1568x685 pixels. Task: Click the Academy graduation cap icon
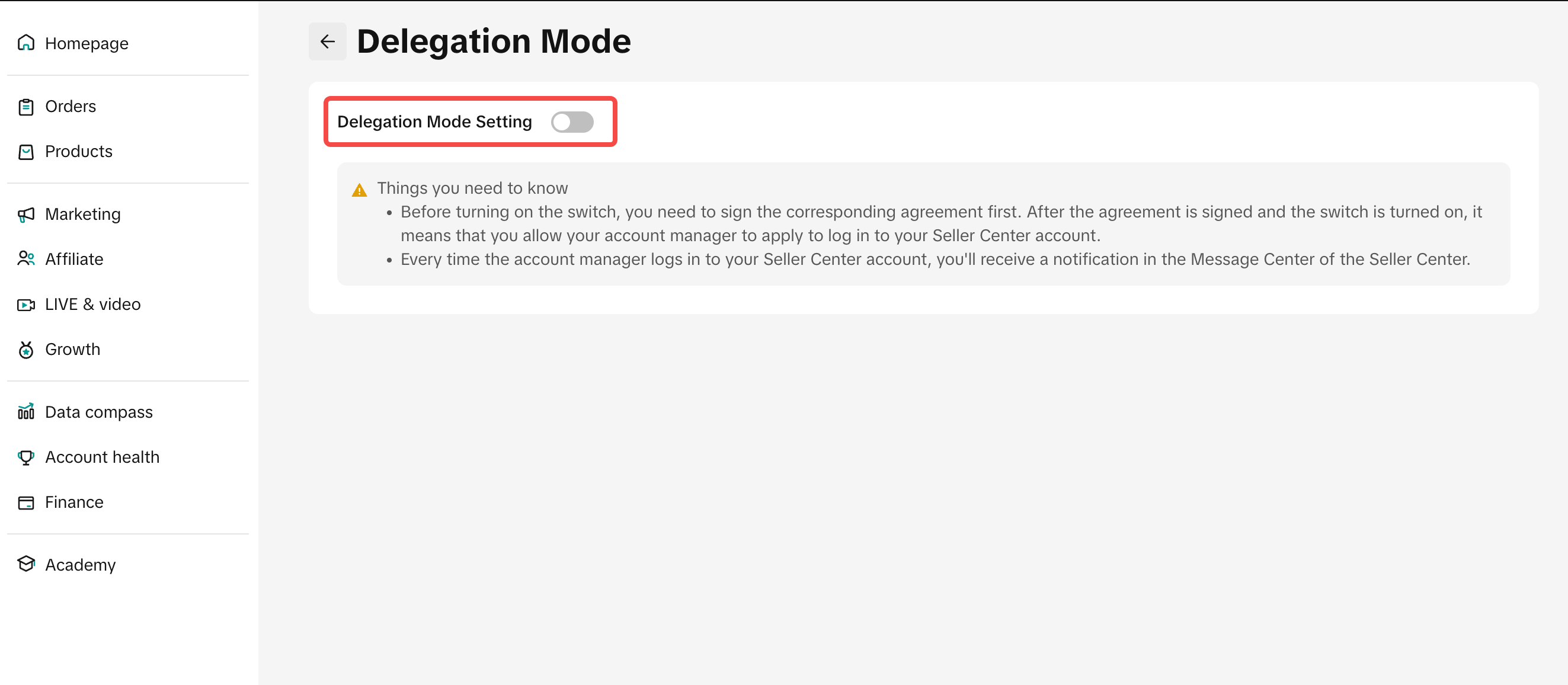click(25, 565)
